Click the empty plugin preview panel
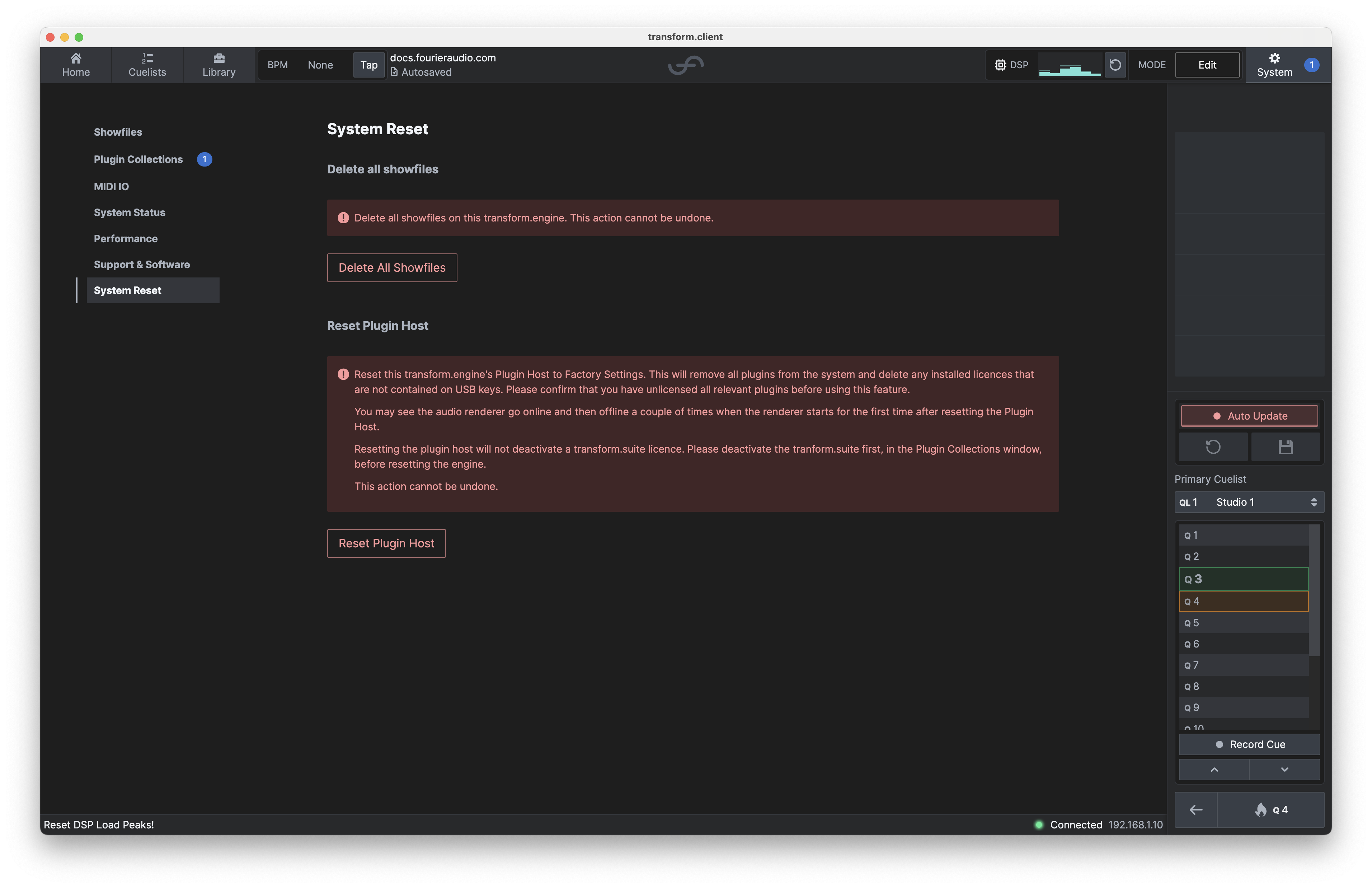 (x=1249, y=254)
